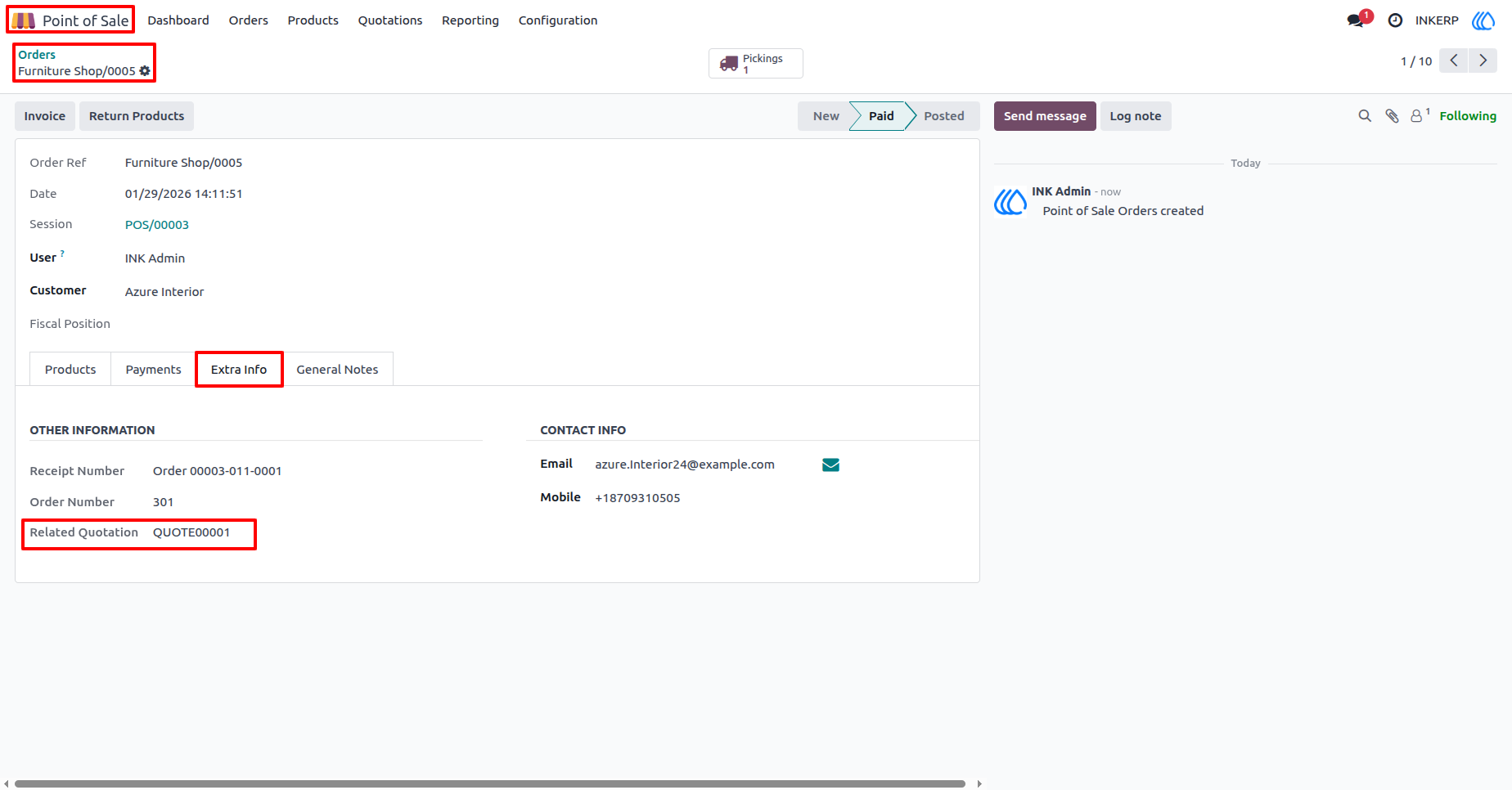Open the gear actions menu beside Furniture Shop/0005
Image resolution: width=1512 pixels, height=790 pixels.
pos(145,71)
